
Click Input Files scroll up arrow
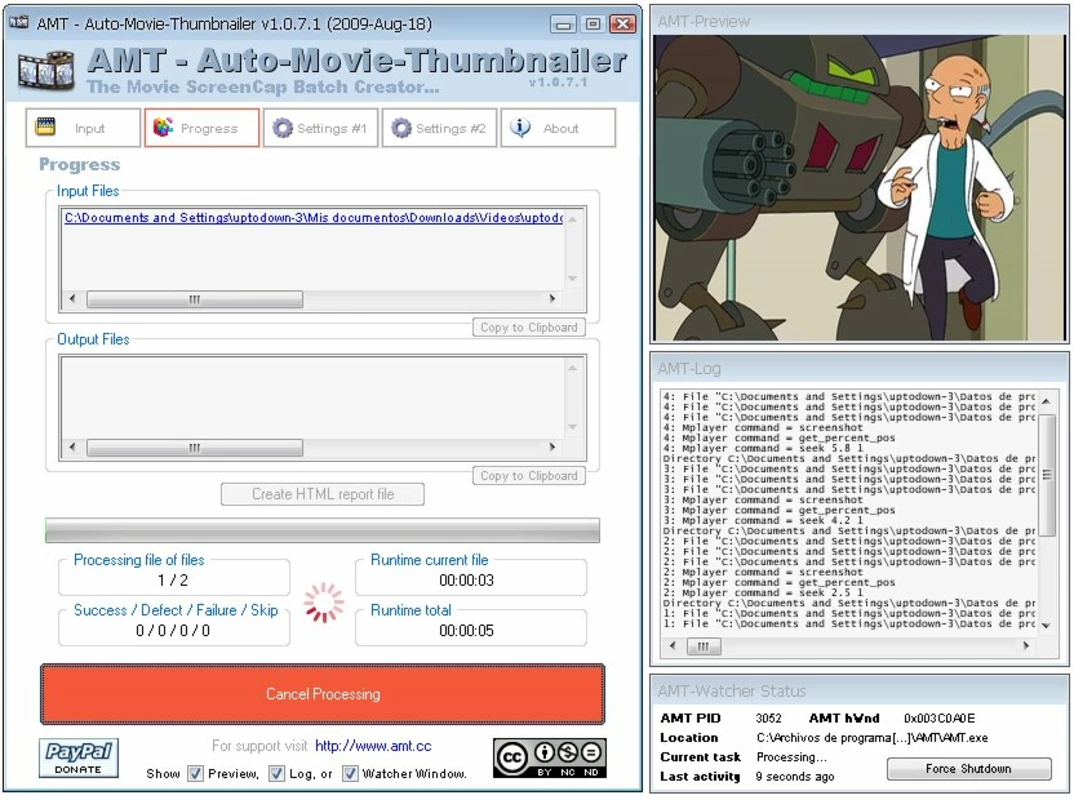573,219
